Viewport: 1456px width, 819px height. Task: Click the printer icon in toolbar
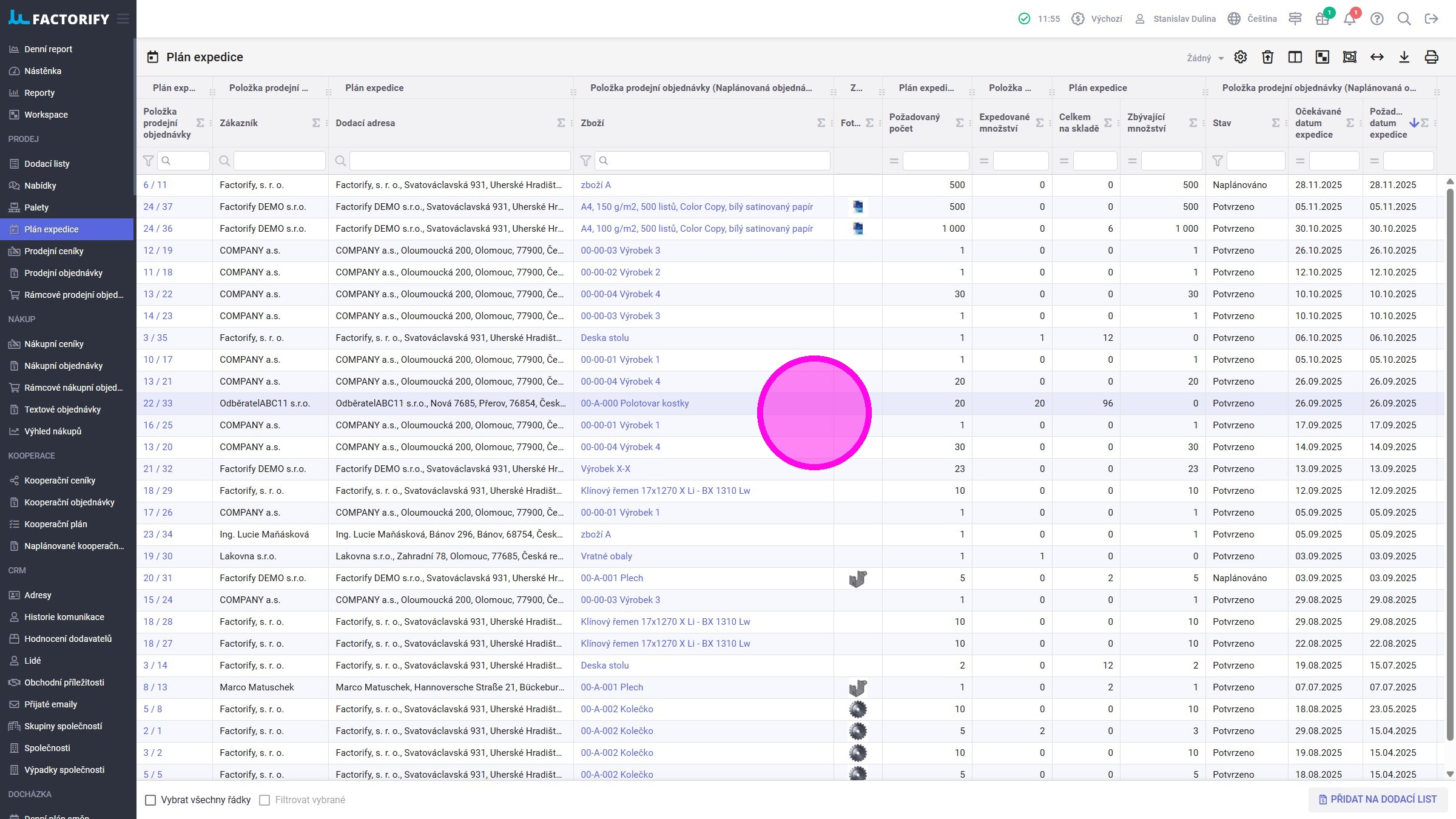pos(1431,57)
